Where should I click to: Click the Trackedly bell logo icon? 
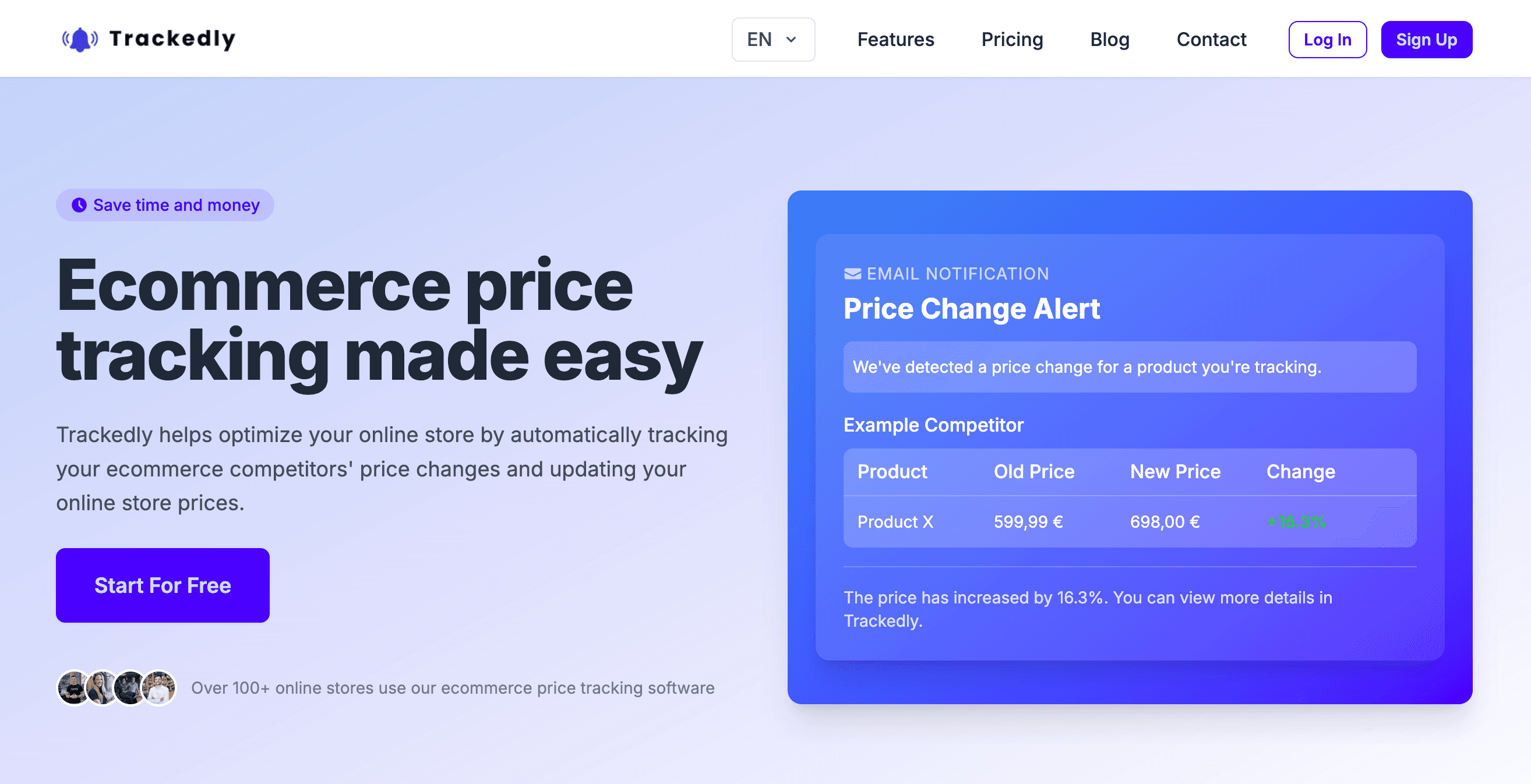click(80, 40)
